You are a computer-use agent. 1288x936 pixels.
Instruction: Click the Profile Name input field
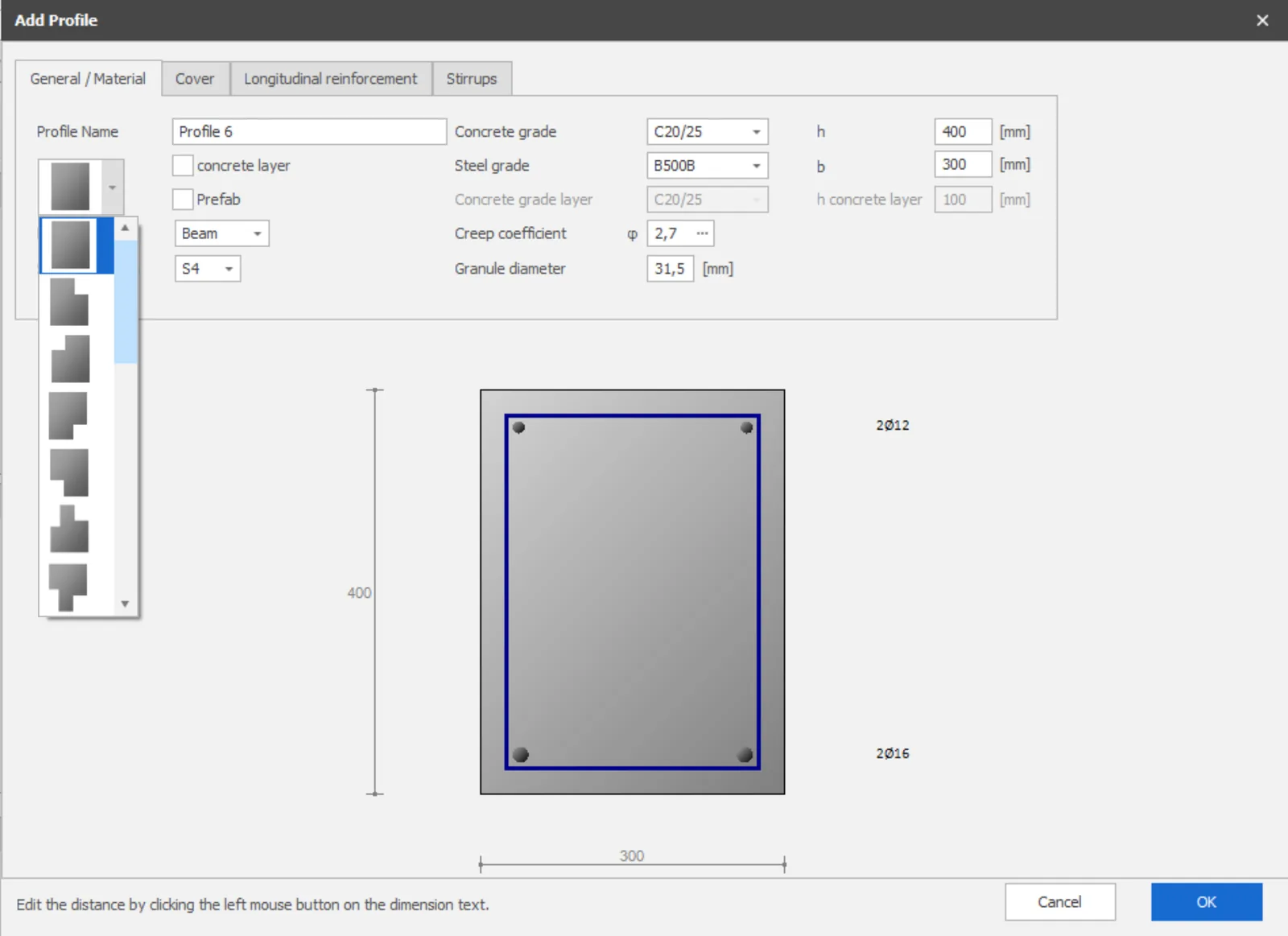point(309,132)
